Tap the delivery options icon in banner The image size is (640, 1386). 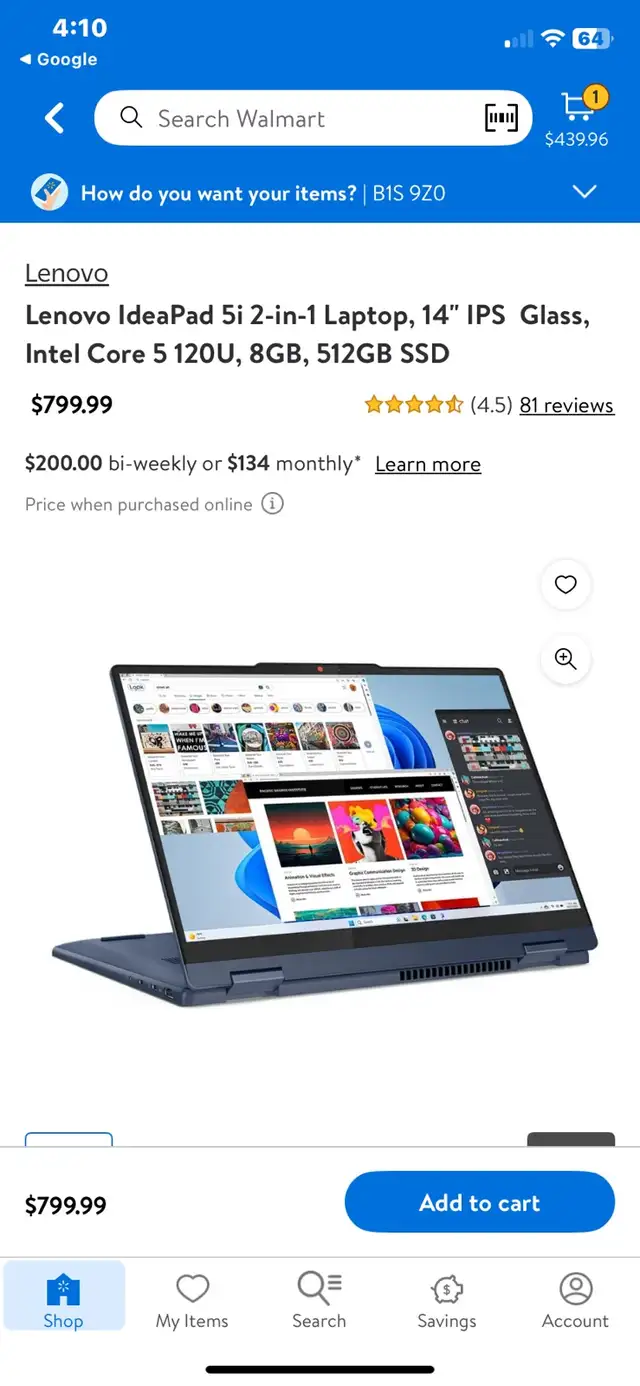[x=49, y=192]
